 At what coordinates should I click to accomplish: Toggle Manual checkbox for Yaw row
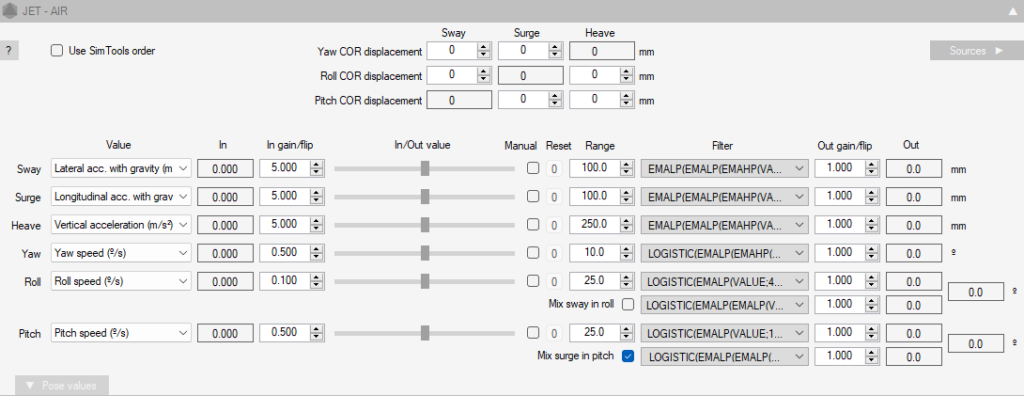(x=533, y=252)
